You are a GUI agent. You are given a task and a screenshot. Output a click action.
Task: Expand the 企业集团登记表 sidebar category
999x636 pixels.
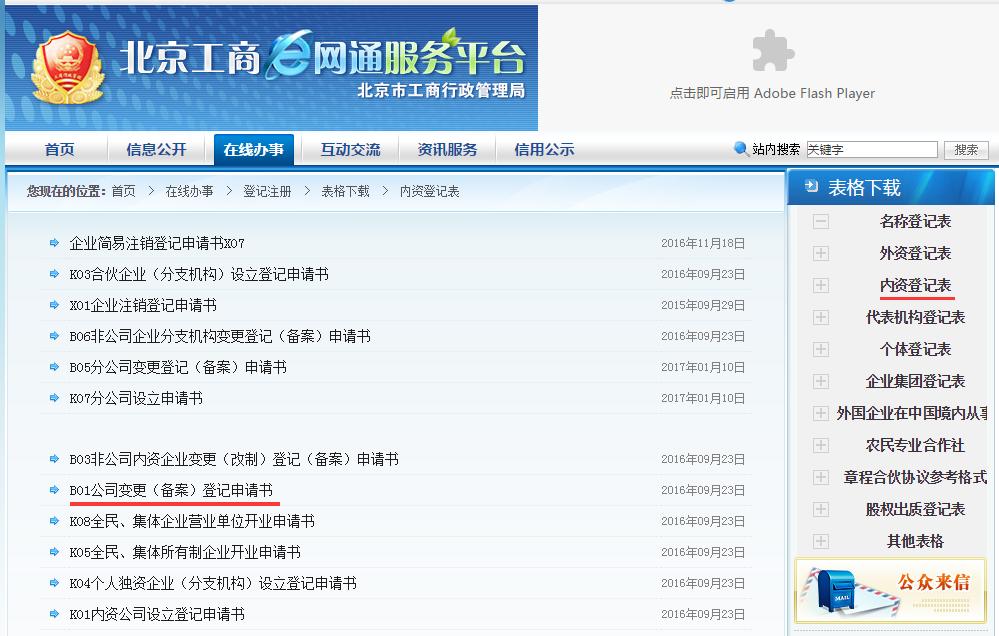[820, 381]
